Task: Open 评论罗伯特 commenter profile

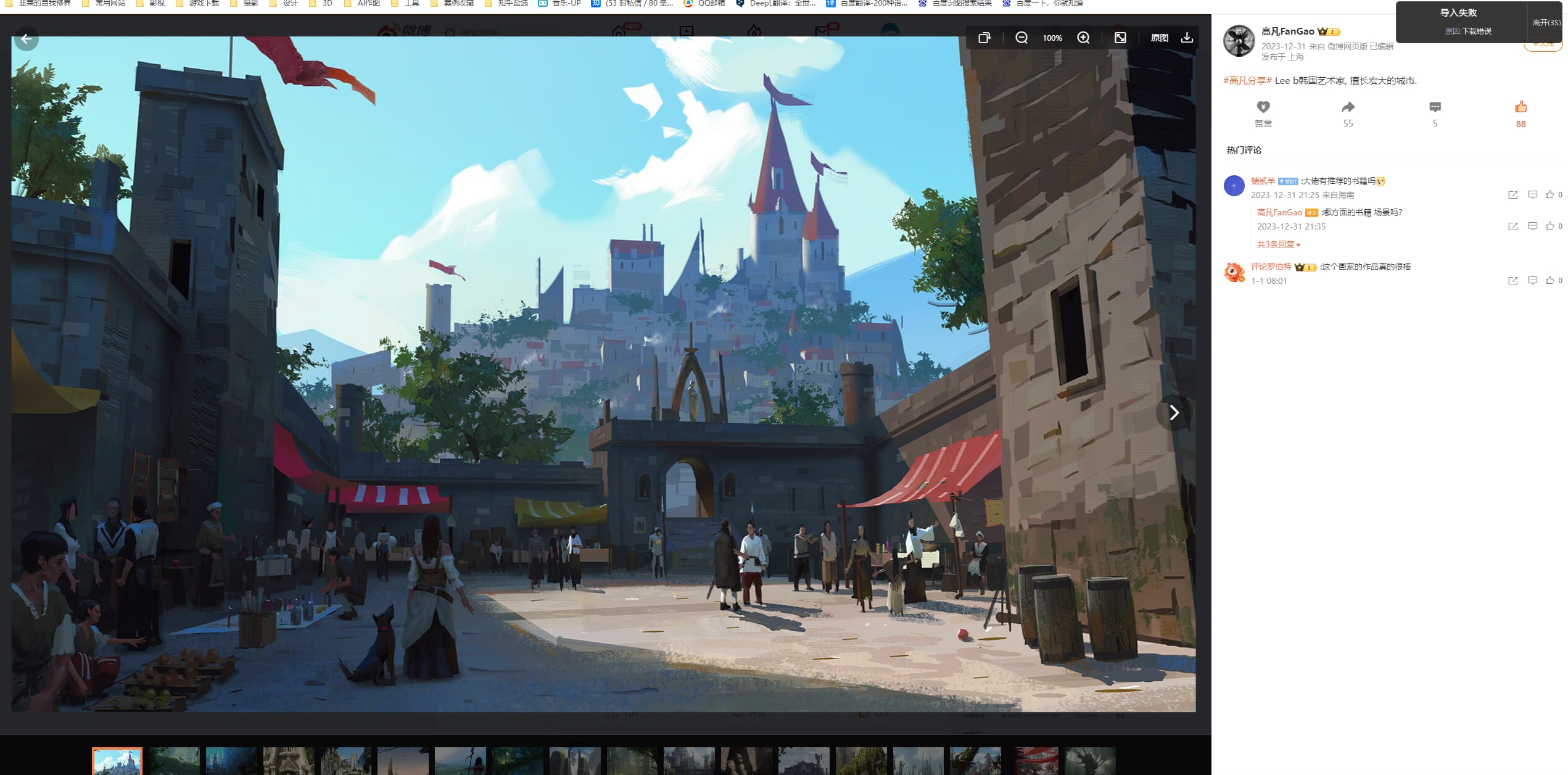Action: (x=1271, y=267)
